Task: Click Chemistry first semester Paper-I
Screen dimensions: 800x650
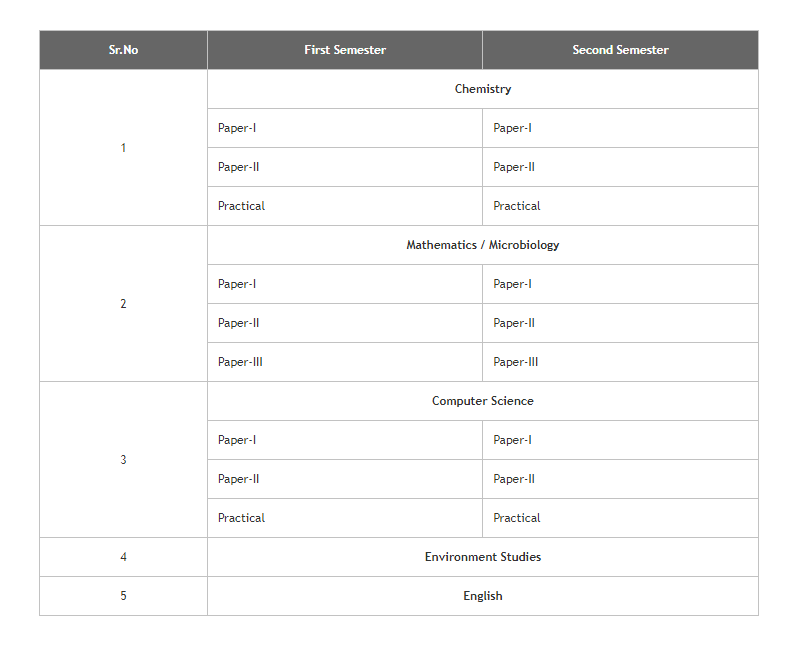Action: [237, 128]
